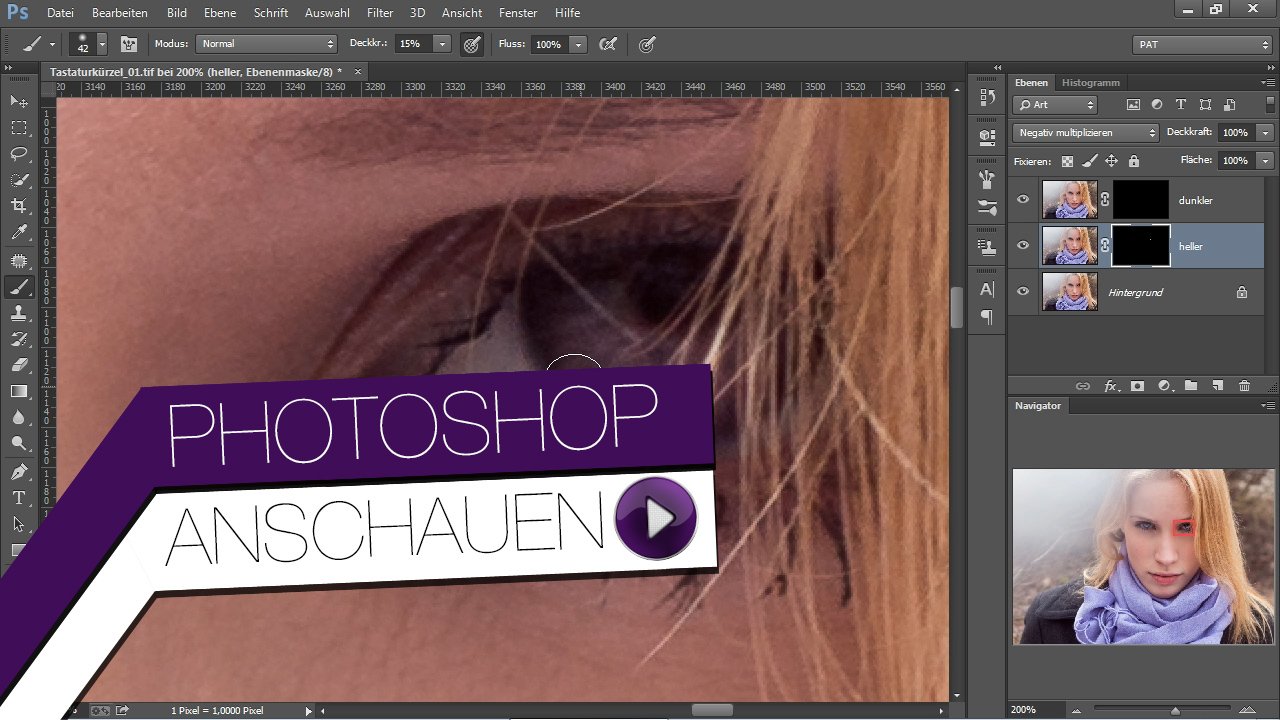Open the Clone Source panel icon
The width and height of the screenshot is (1280, 720).
pos(987,246)
